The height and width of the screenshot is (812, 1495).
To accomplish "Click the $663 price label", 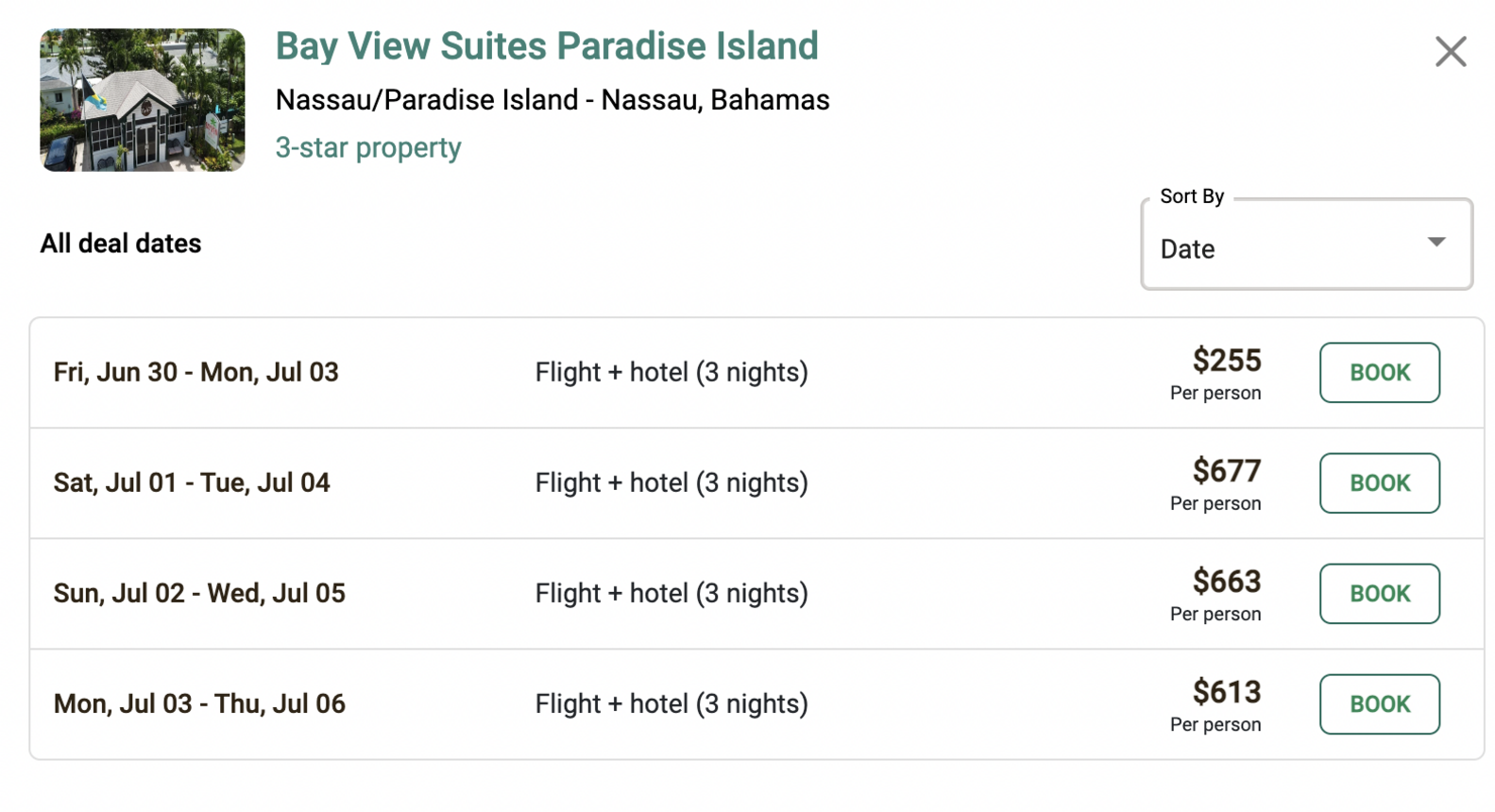I will [1227, 582].
